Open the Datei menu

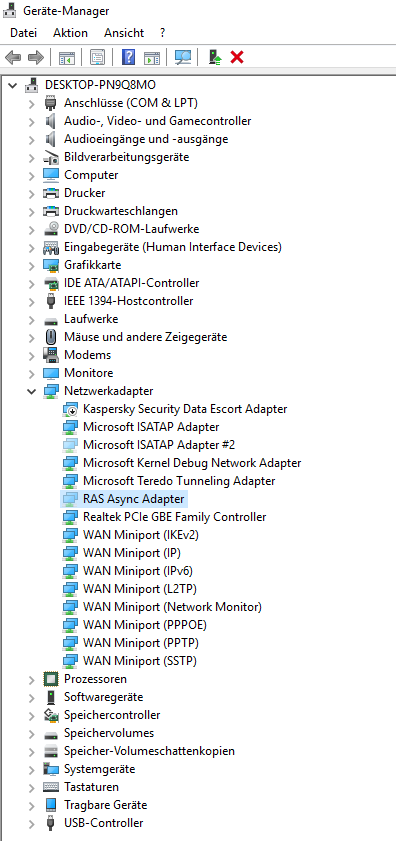click(24, 33)
